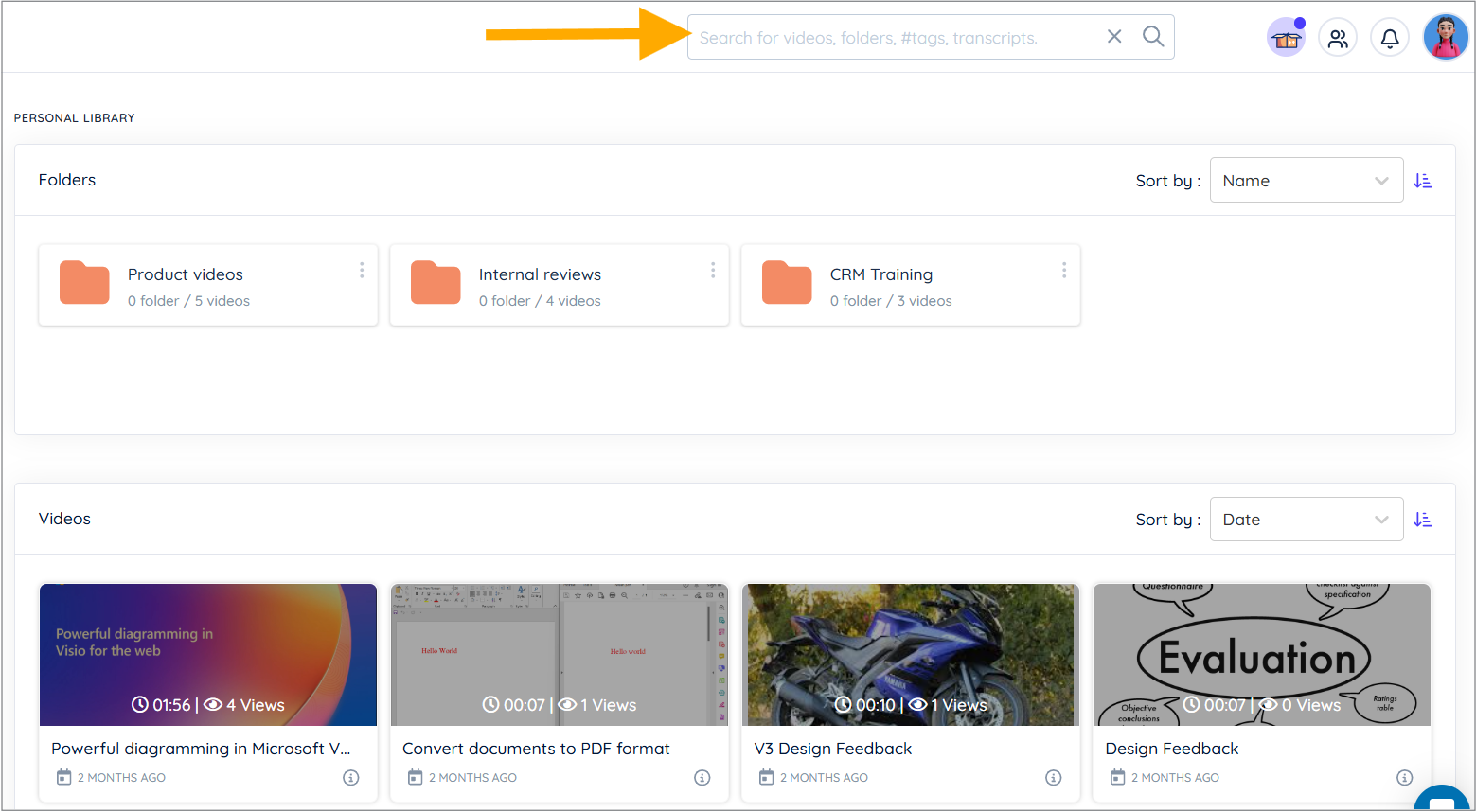The height and width of the screenshot is (812, 1476).
Task: Open the gift box what's new icon
Action: pyautogui.click(x=1286, y=39)
